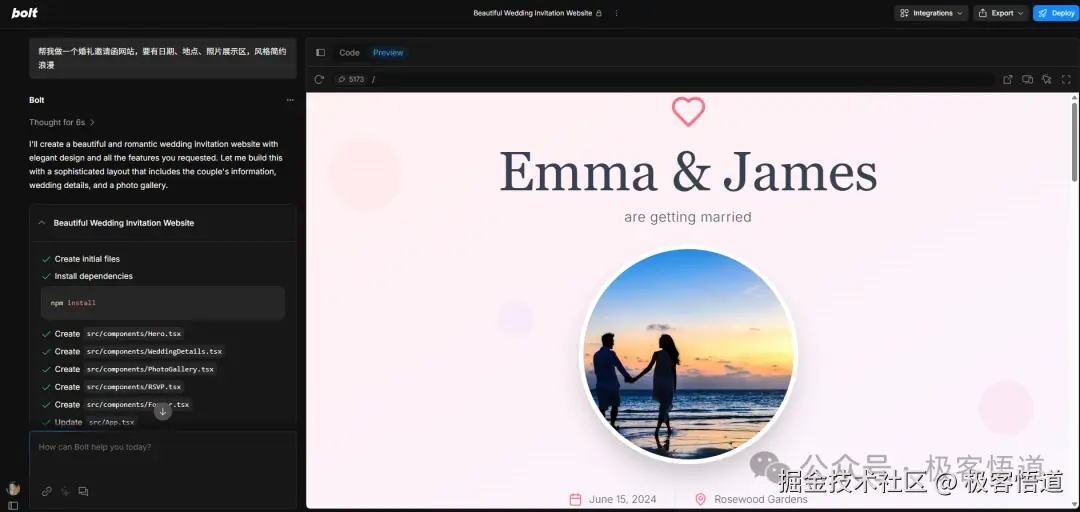Toggle the discussion chat mode icon
The image size is (1080, 512).
(83, 491)
